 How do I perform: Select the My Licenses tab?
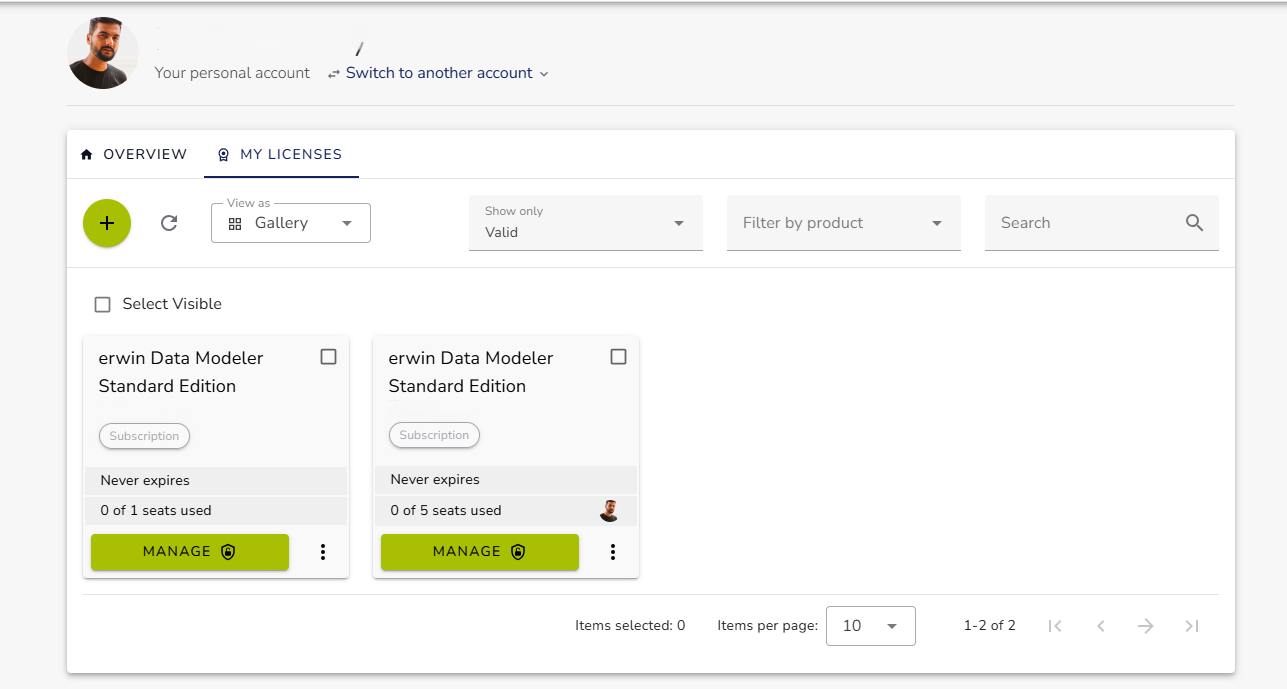[281, 154]
